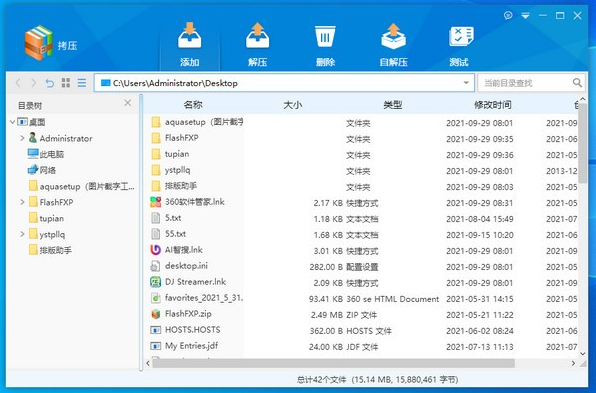Sort by 名称 column header
This screenshot has width=596, height=393.
(x=193, y=105)
